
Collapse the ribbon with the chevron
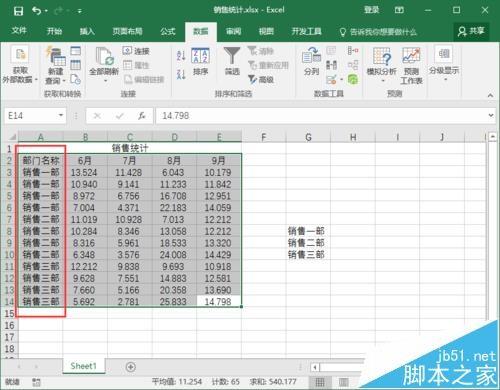490,95
